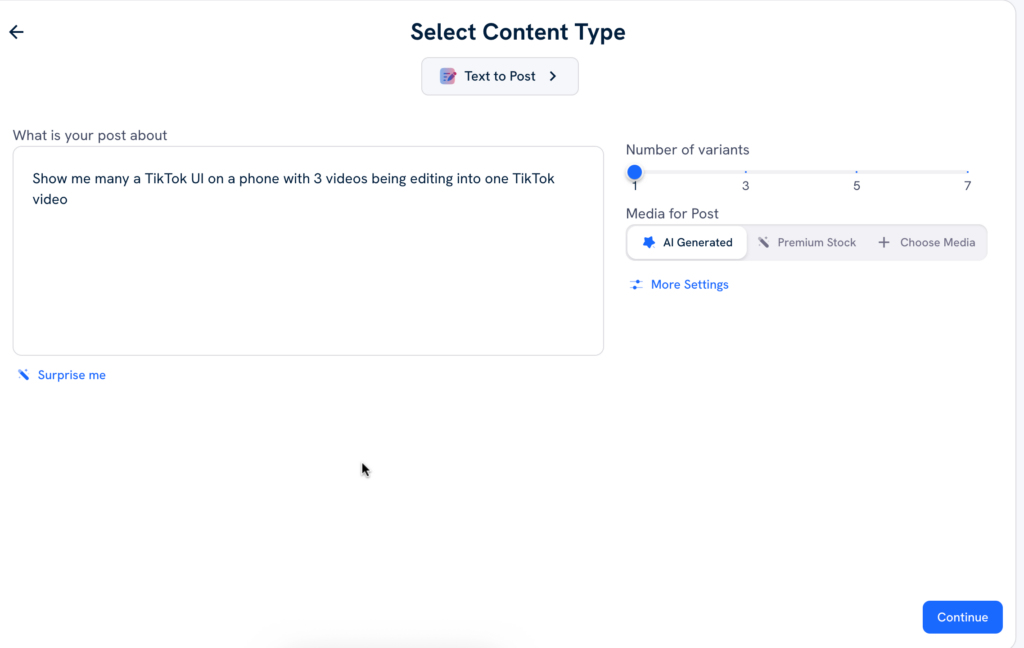The height and width of the screenshot is (648, 1024).
Task: Expand More Settings
Action: (x=689, y=285)
